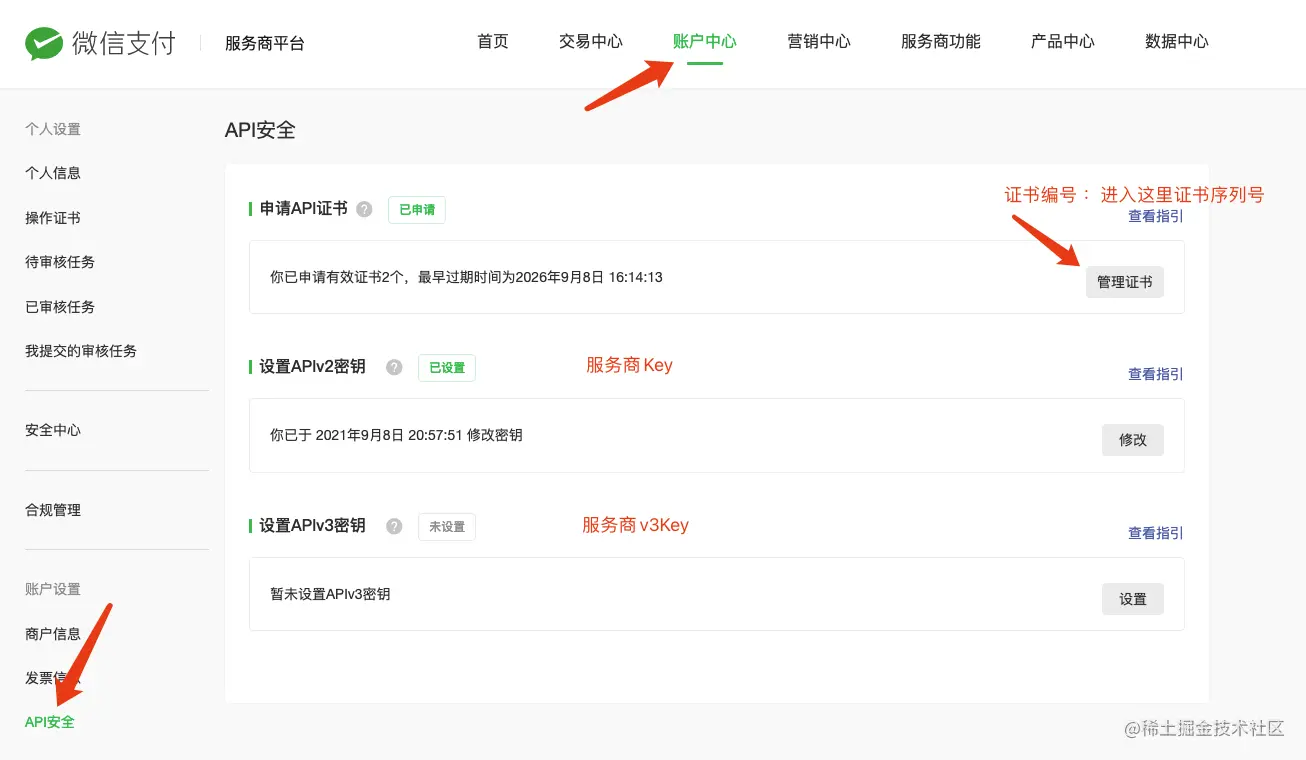Select 已审核任务 in the sidebar
This screenshot has width=1306, height=760.
coord(60,307)
